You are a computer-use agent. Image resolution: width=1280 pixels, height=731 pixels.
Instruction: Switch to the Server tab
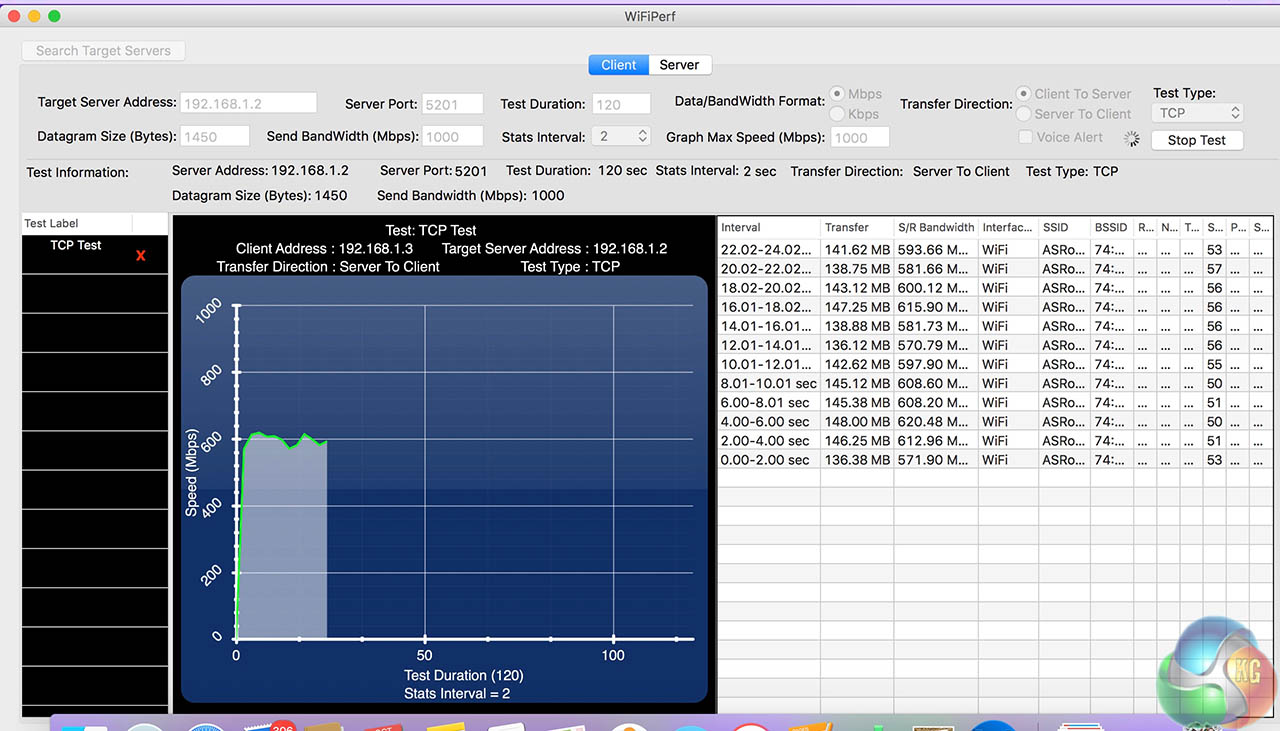[679, 65]
